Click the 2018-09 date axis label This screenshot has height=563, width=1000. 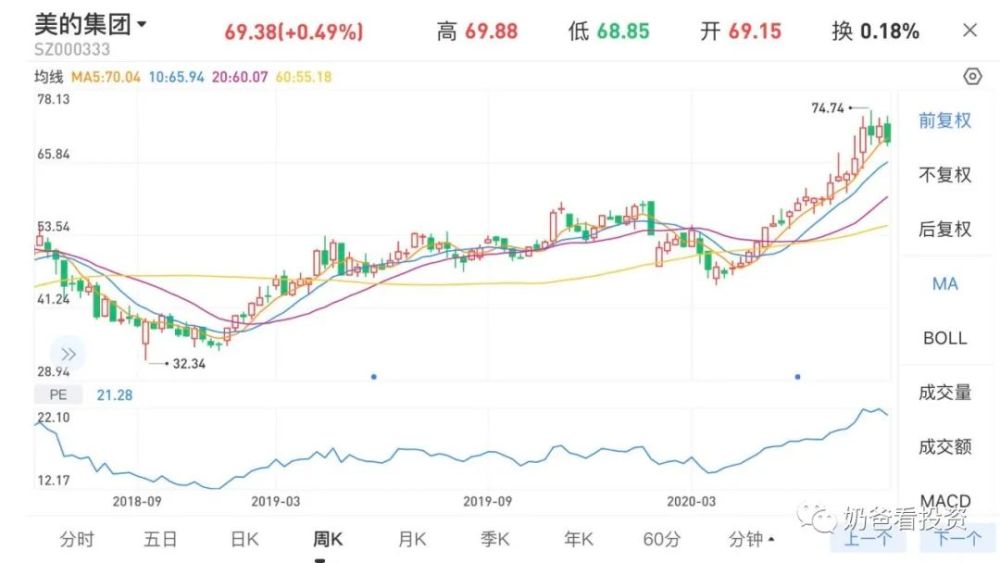(x=137, y=502)
